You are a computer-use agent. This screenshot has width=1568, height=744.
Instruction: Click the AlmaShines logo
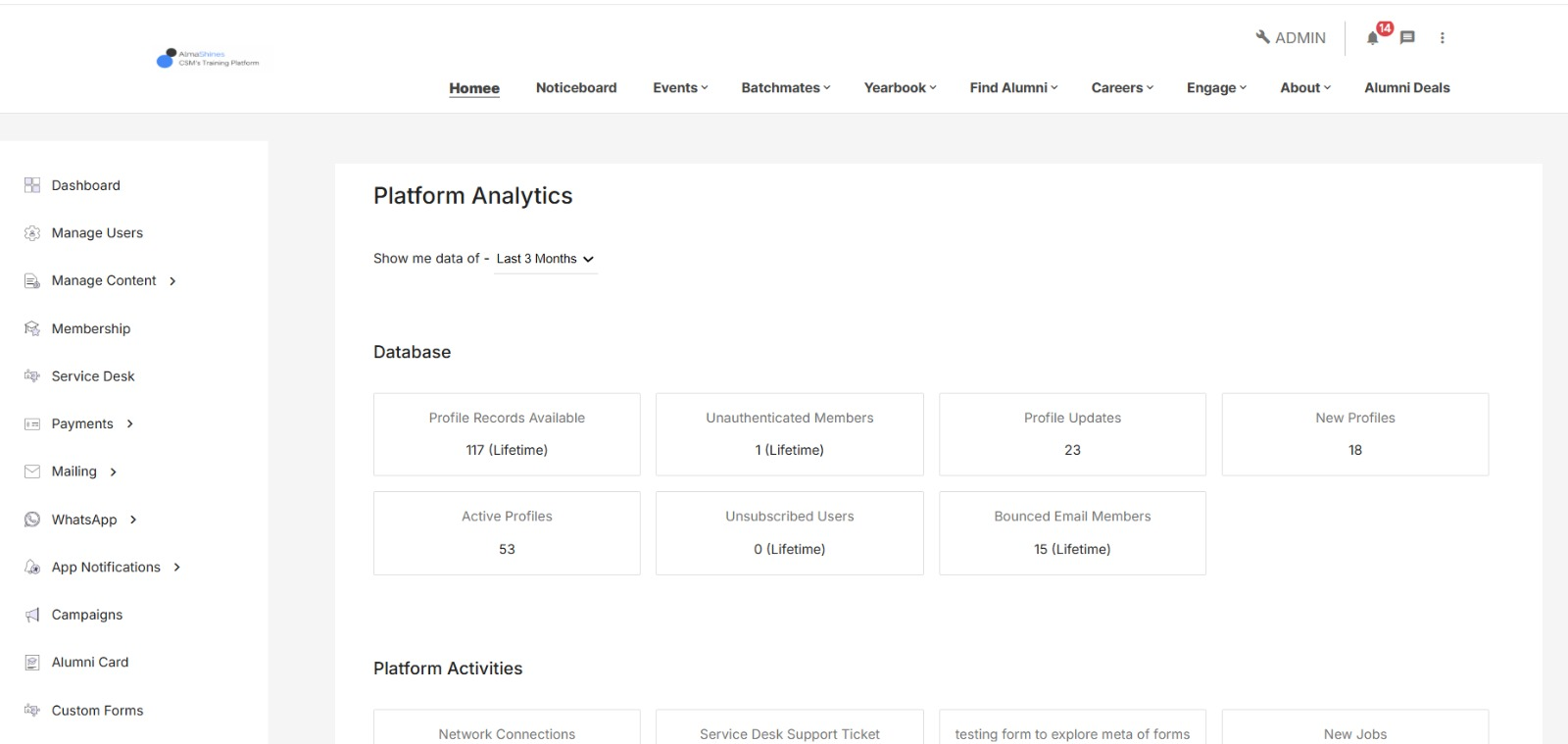click(x=208, y=59)
